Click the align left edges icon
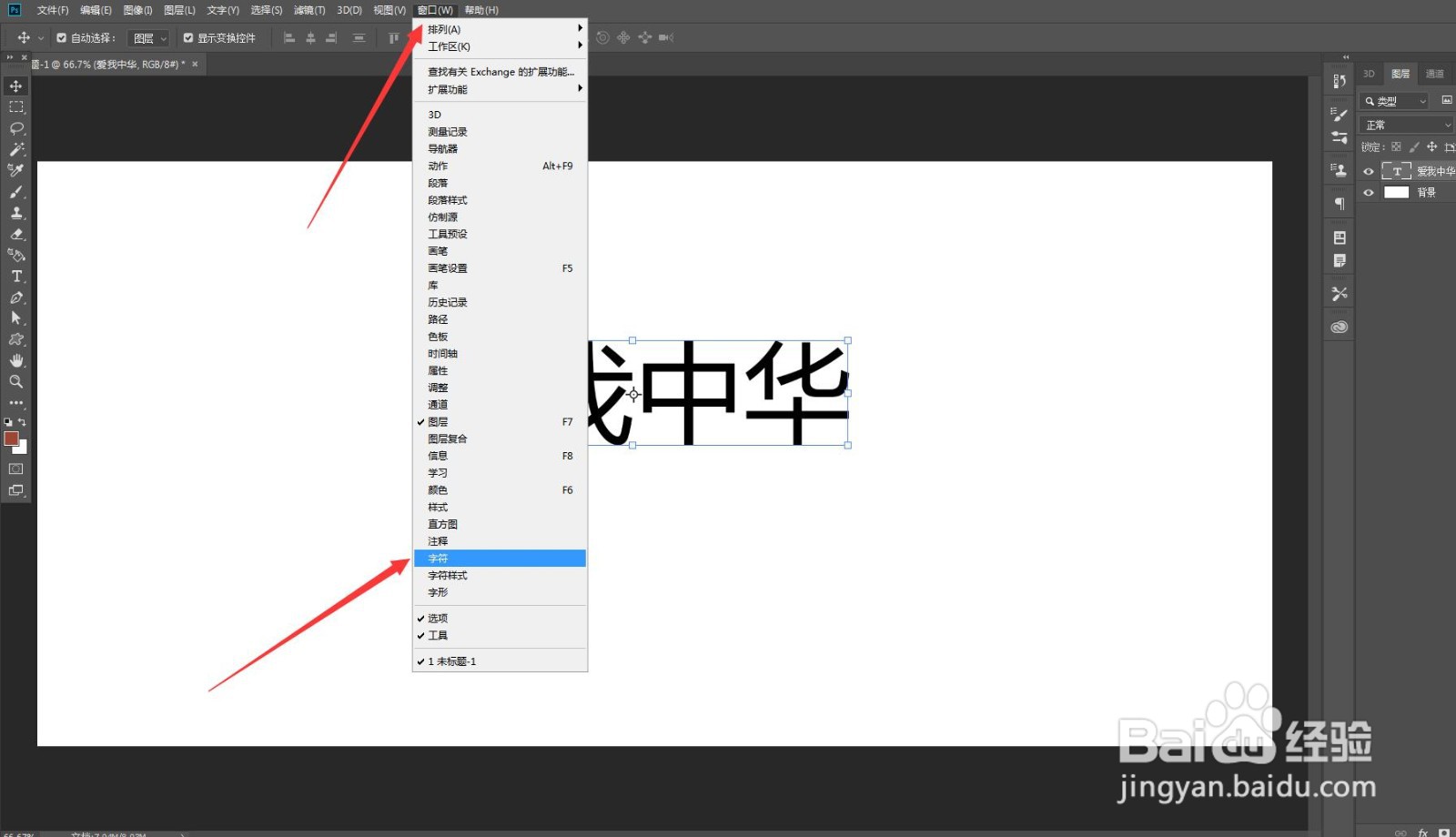 coord(289,38)
